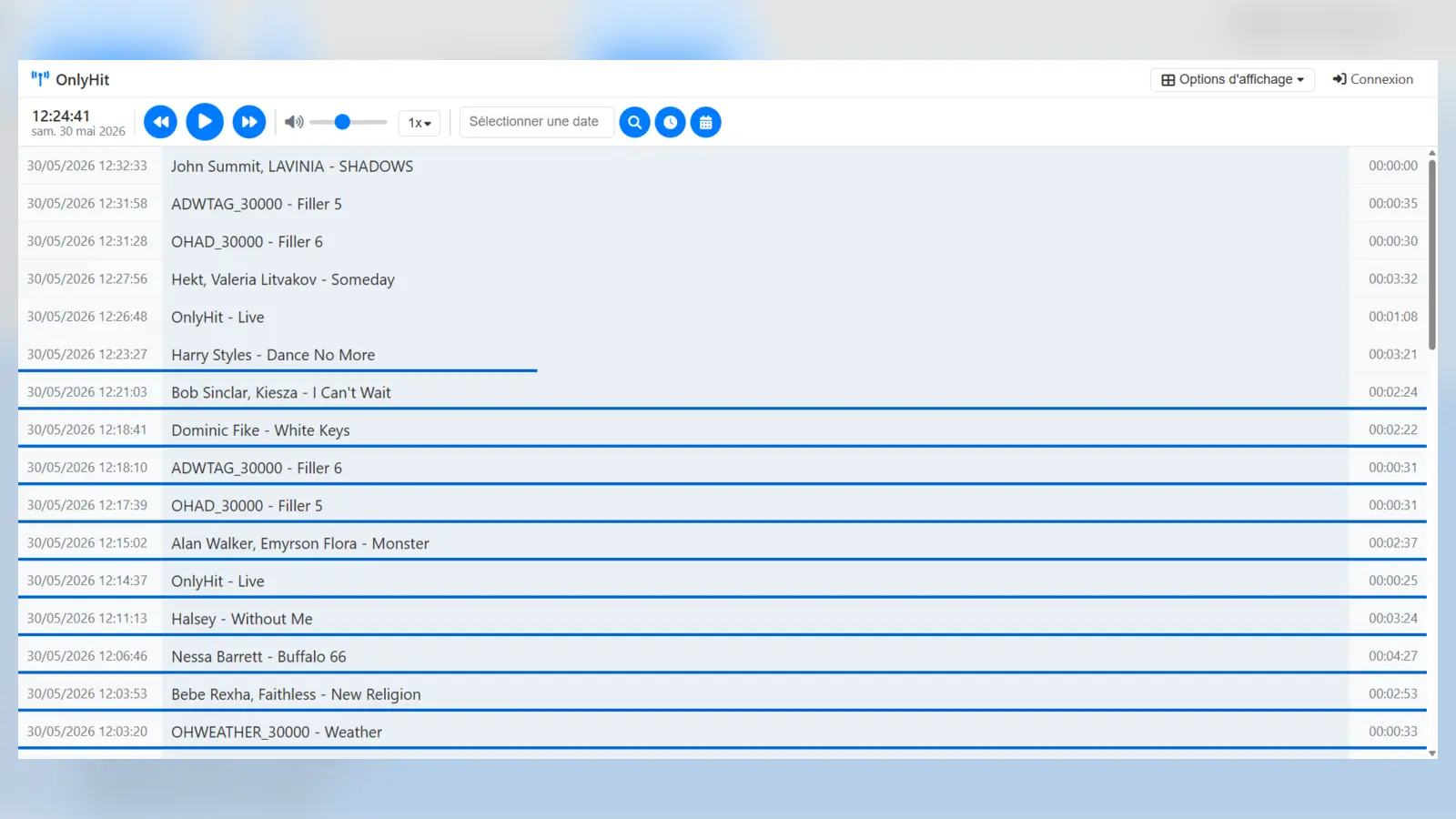This screenshot has width=1456, height=819.
Task: Select OnlyHit - Live at 12:26:48
Action: pos(723,317)
